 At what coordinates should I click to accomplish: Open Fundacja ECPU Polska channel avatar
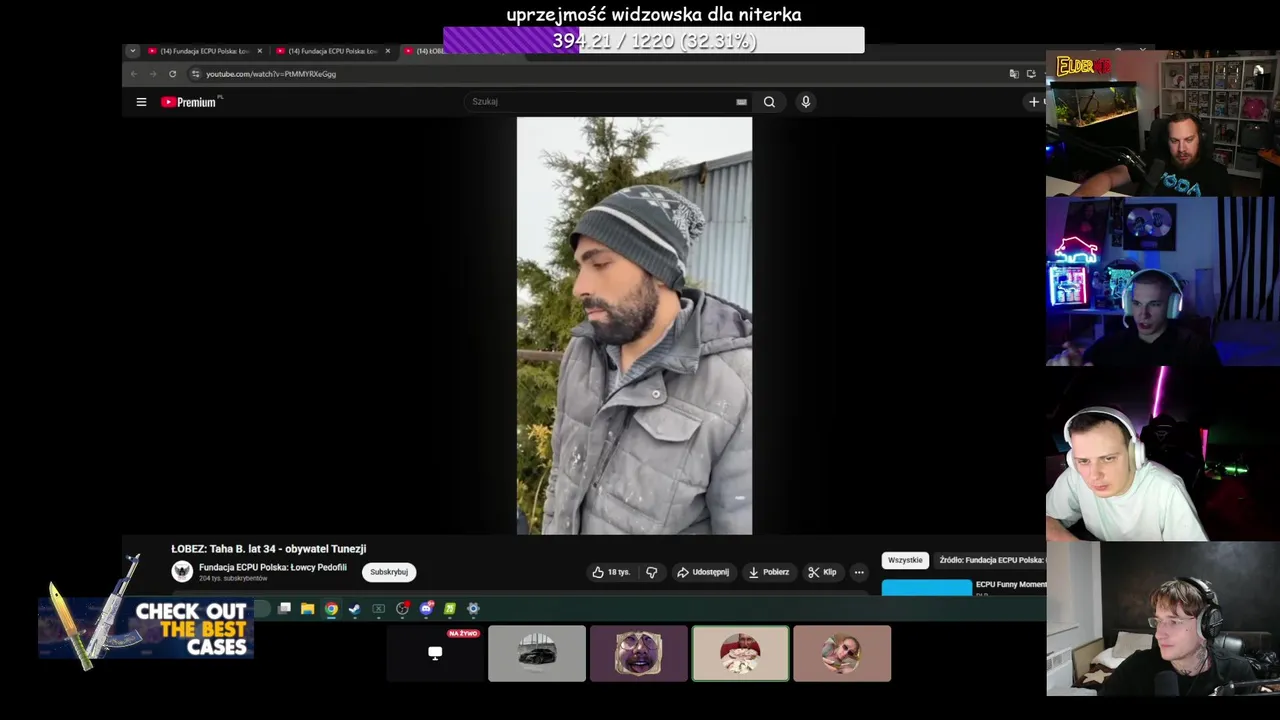182,571
